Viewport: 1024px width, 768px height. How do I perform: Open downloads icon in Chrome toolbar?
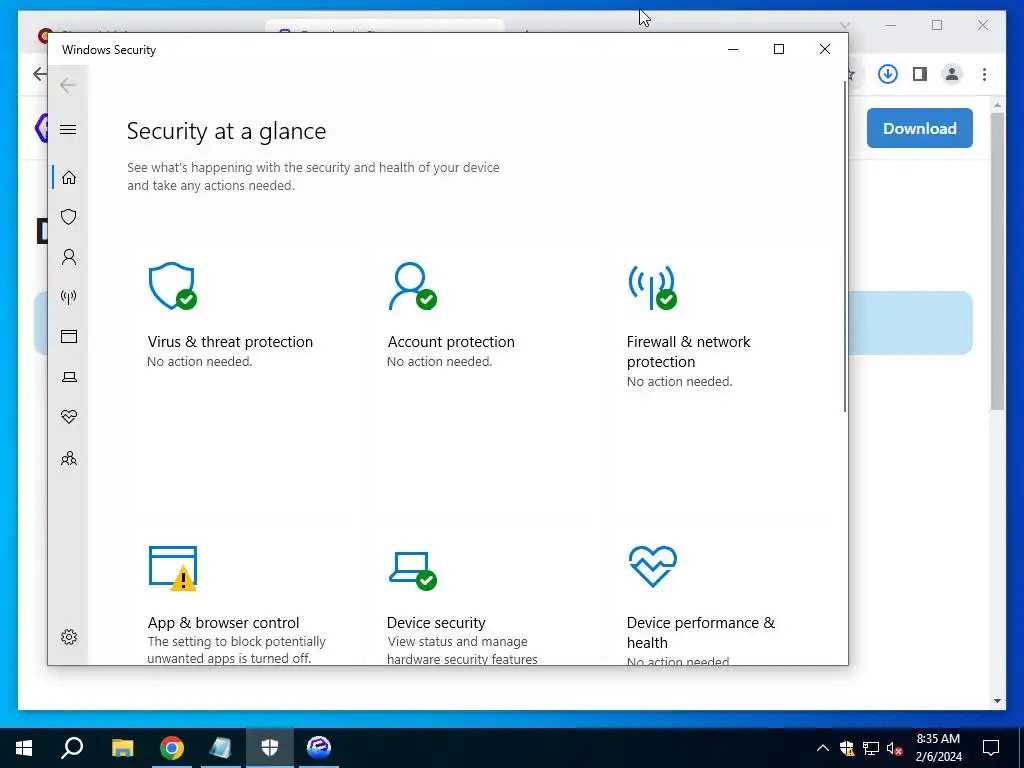(x=888, y=74)
